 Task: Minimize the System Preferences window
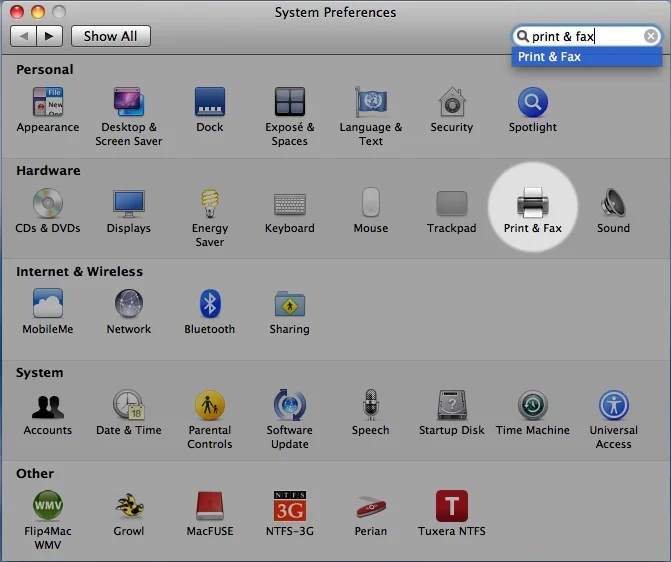38,12
